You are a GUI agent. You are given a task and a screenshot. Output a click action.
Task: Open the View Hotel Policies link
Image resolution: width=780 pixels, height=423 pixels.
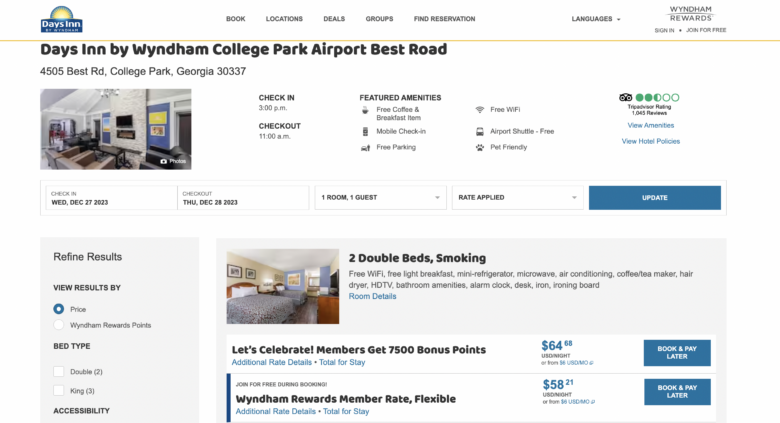651,141
